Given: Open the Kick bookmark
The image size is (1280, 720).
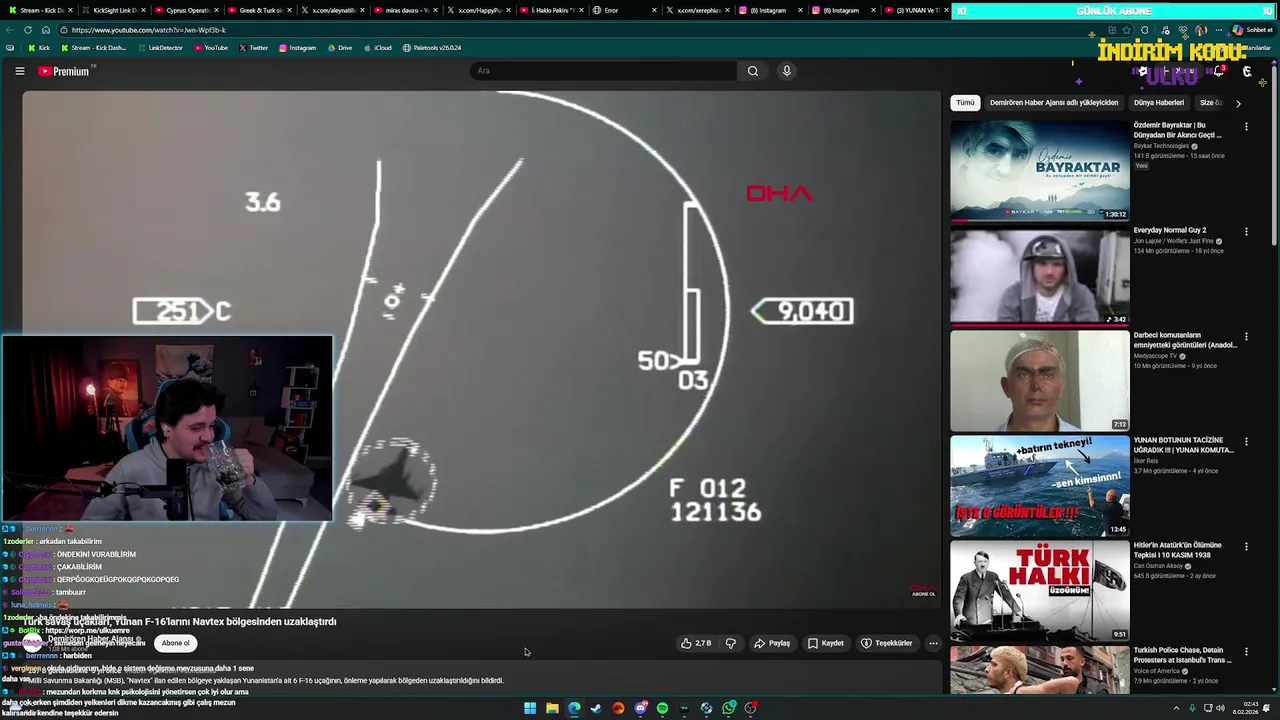Looking at the screenshot, I should 39,48.
